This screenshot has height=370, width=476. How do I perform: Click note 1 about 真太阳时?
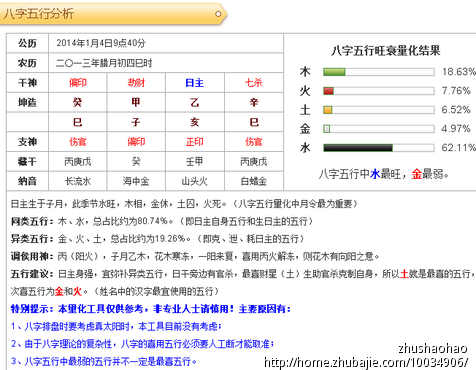coord(116,327)
